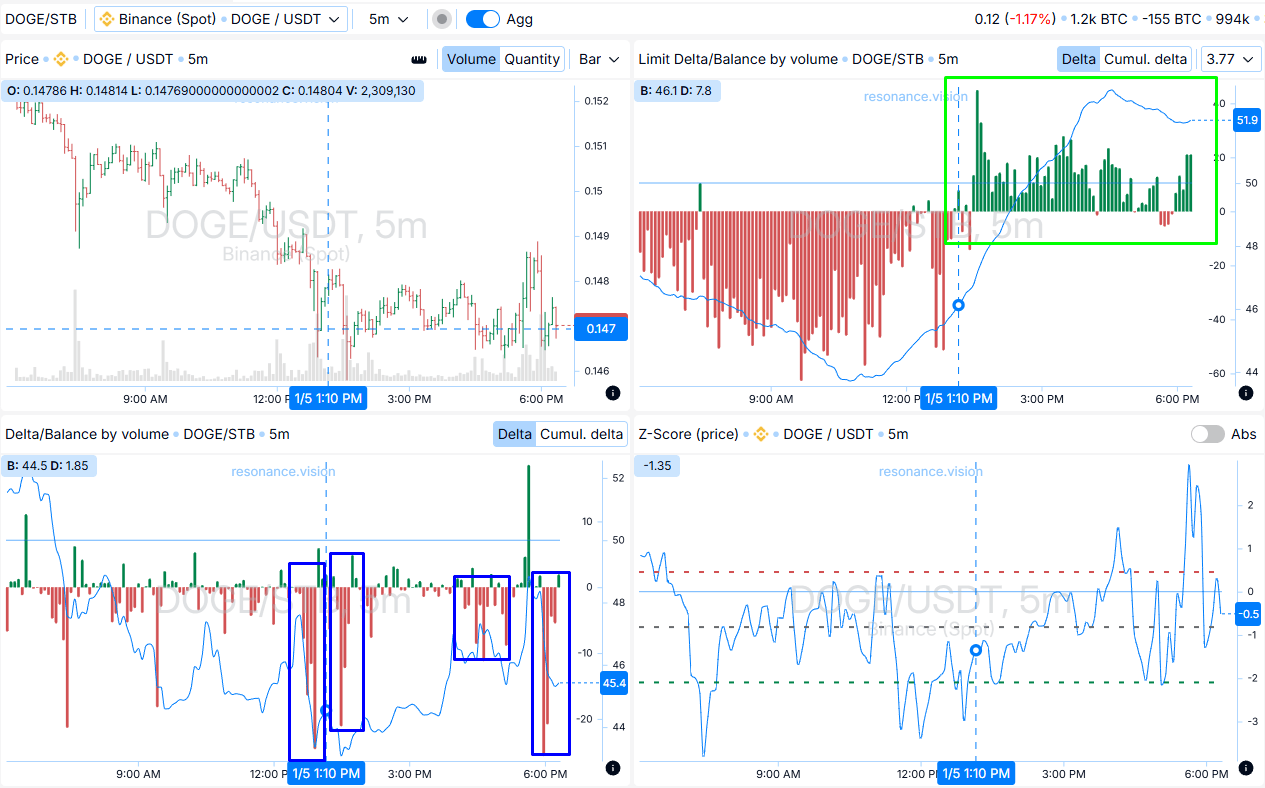Viewport: 1265px width, 788px height.
Task: Enable the Abs toggle on Z-Score panel
Action: (x=1208, y=434)
